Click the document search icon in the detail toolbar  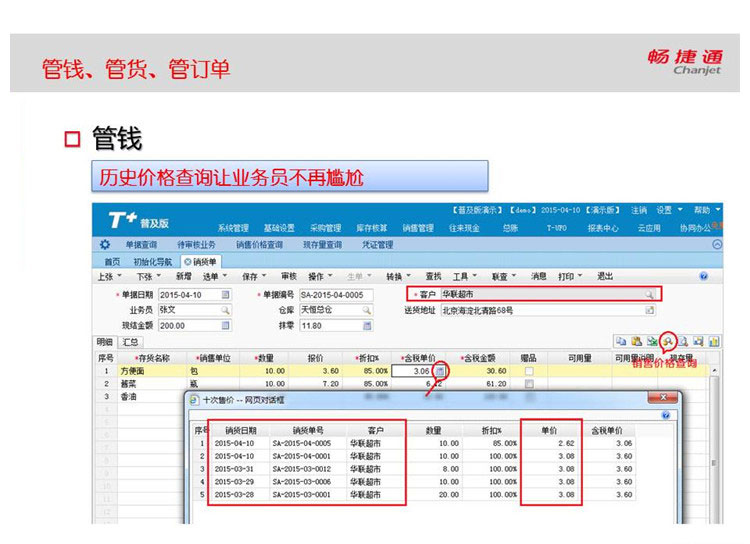click(x=683, y=341)
